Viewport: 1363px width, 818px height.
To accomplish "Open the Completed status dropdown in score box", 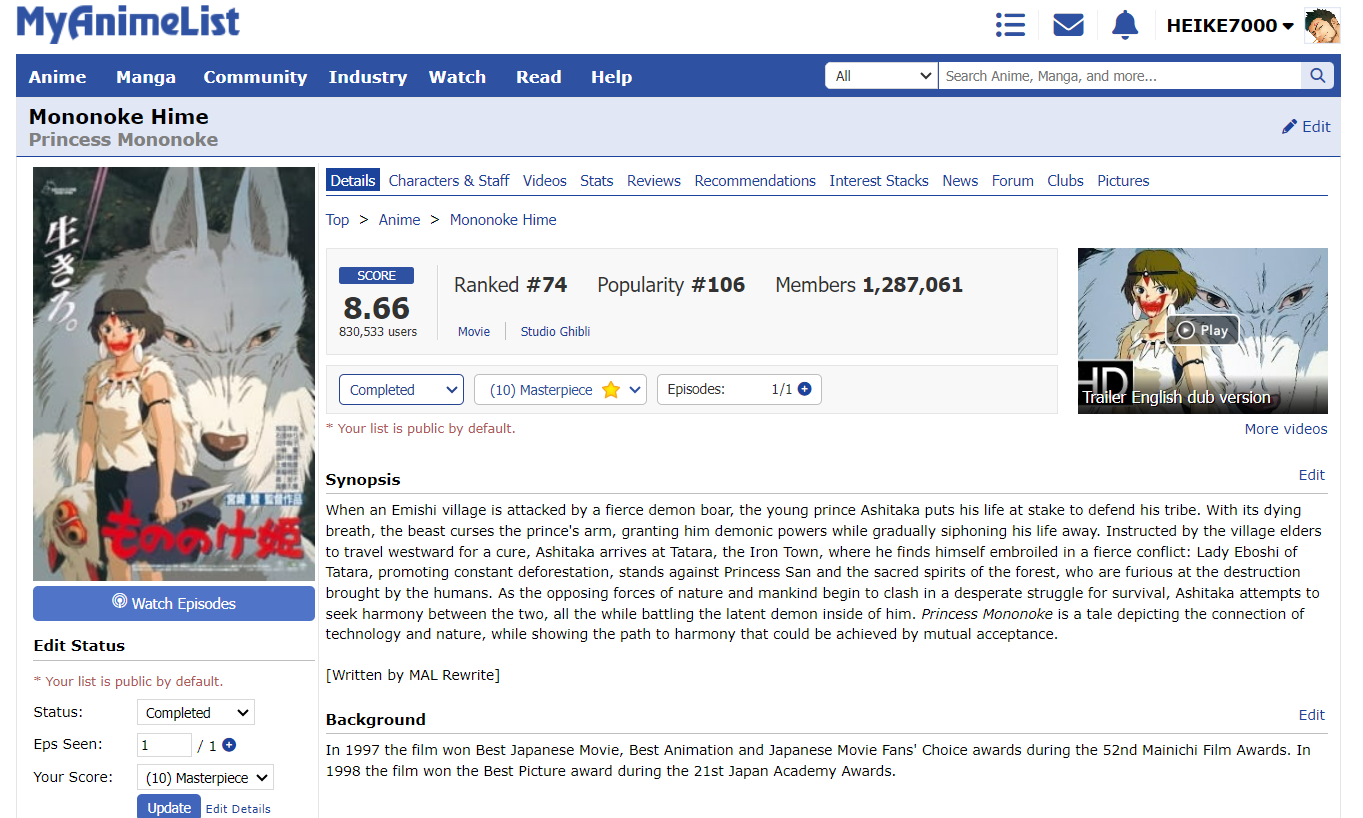I will [401, 390].
